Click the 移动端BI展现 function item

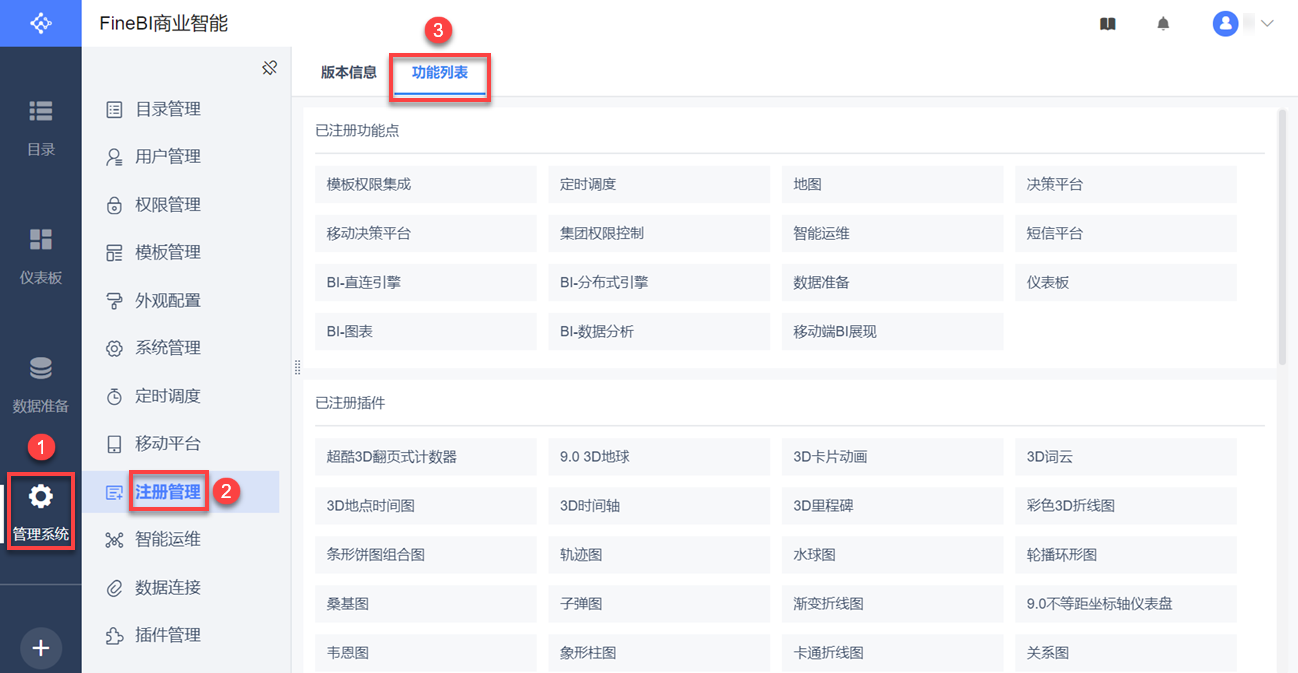click(892, 332)
